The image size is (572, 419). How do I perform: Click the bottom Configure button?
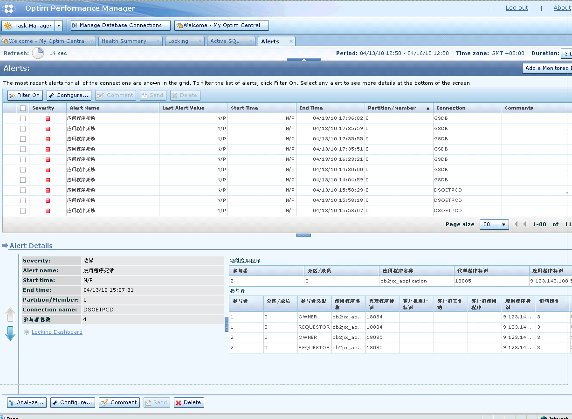72,403
